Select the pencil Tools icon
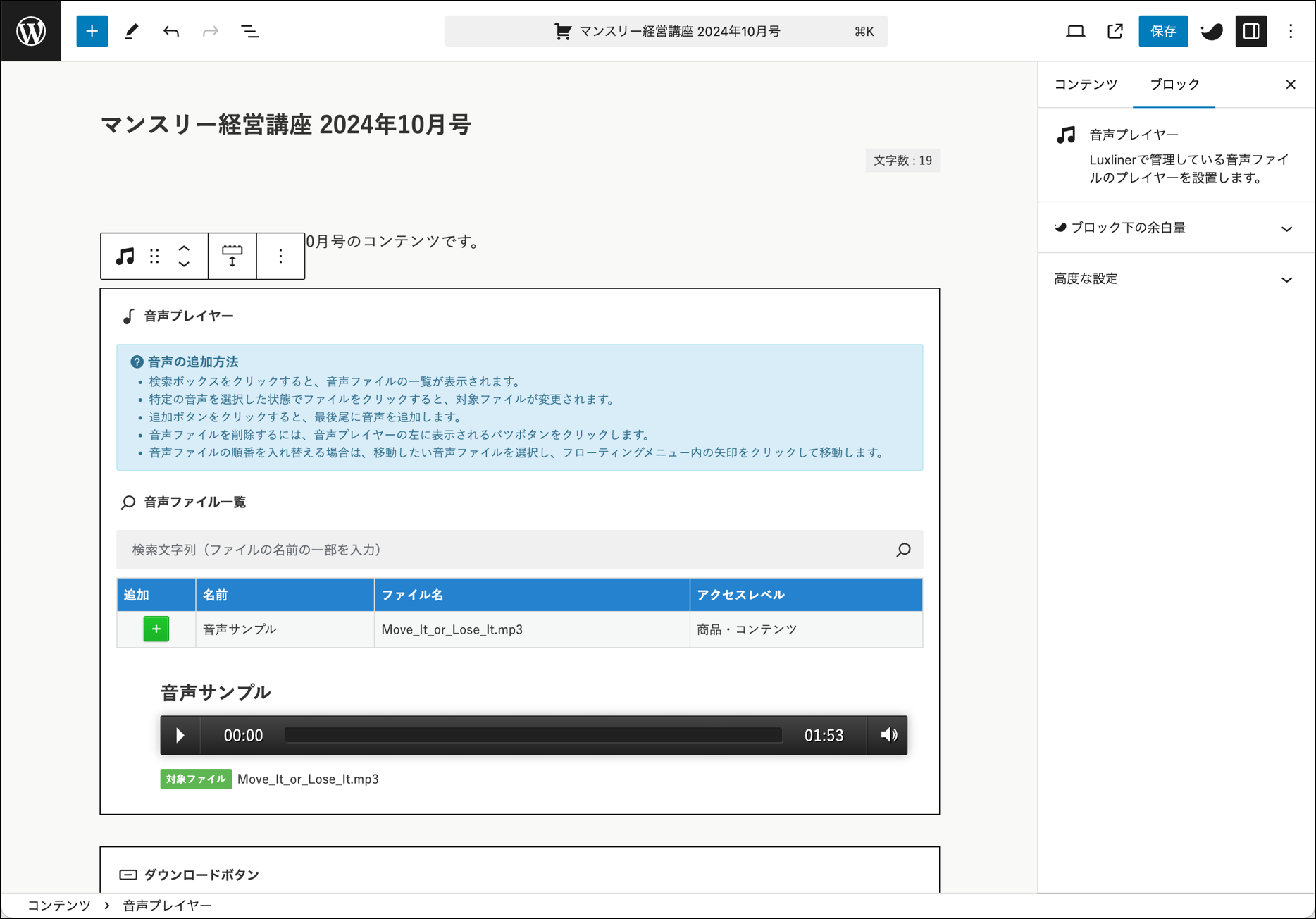Image resolution: width=1316 pixels, height=919 pixels. (132, 31)
